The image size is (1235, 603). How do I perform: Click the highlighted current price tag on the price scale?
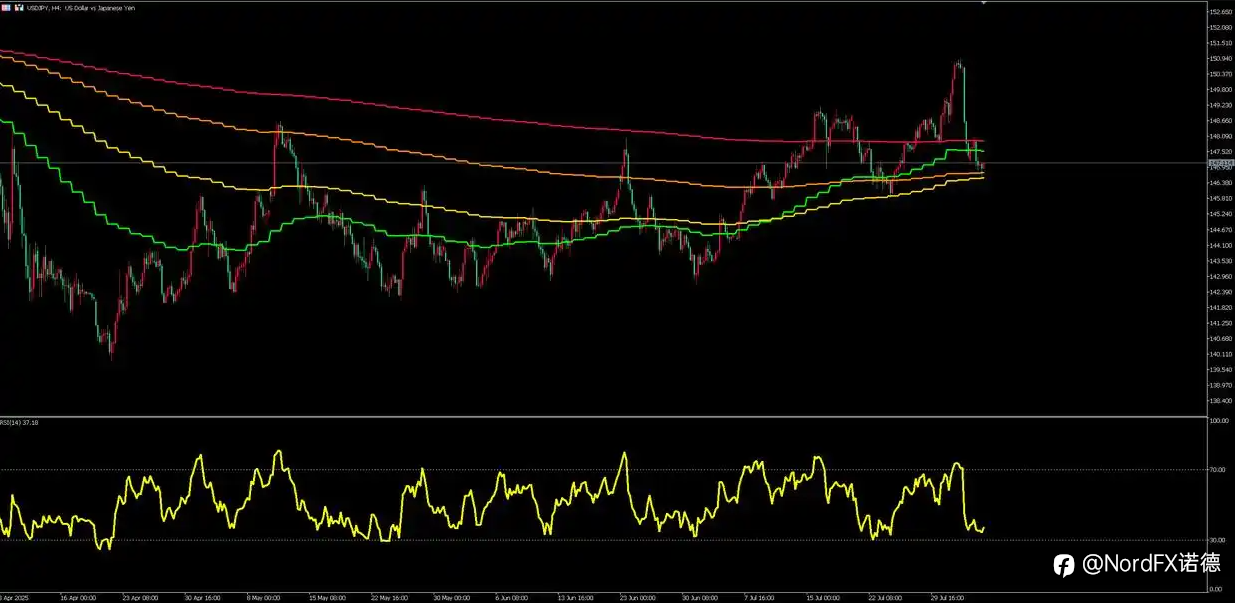pyautogui.click(x=1221, y=162)
